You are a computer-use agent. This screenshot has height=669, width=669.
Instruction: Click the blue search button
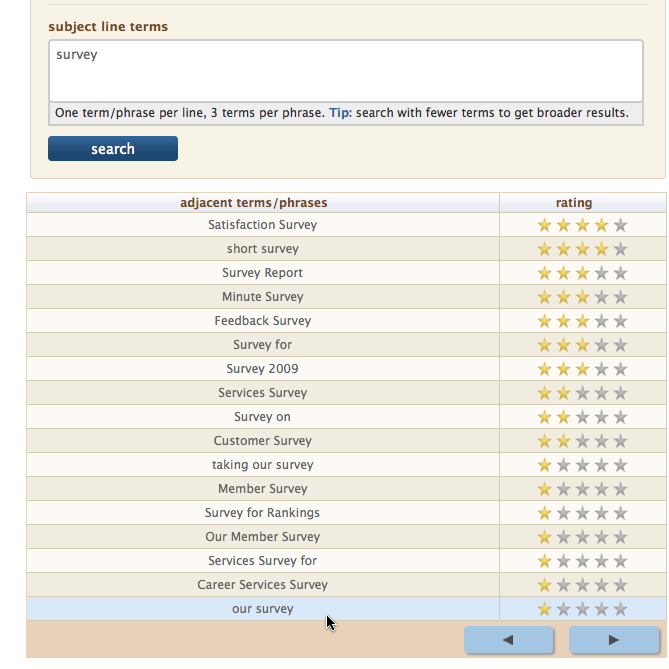click(x=113, y=149)
